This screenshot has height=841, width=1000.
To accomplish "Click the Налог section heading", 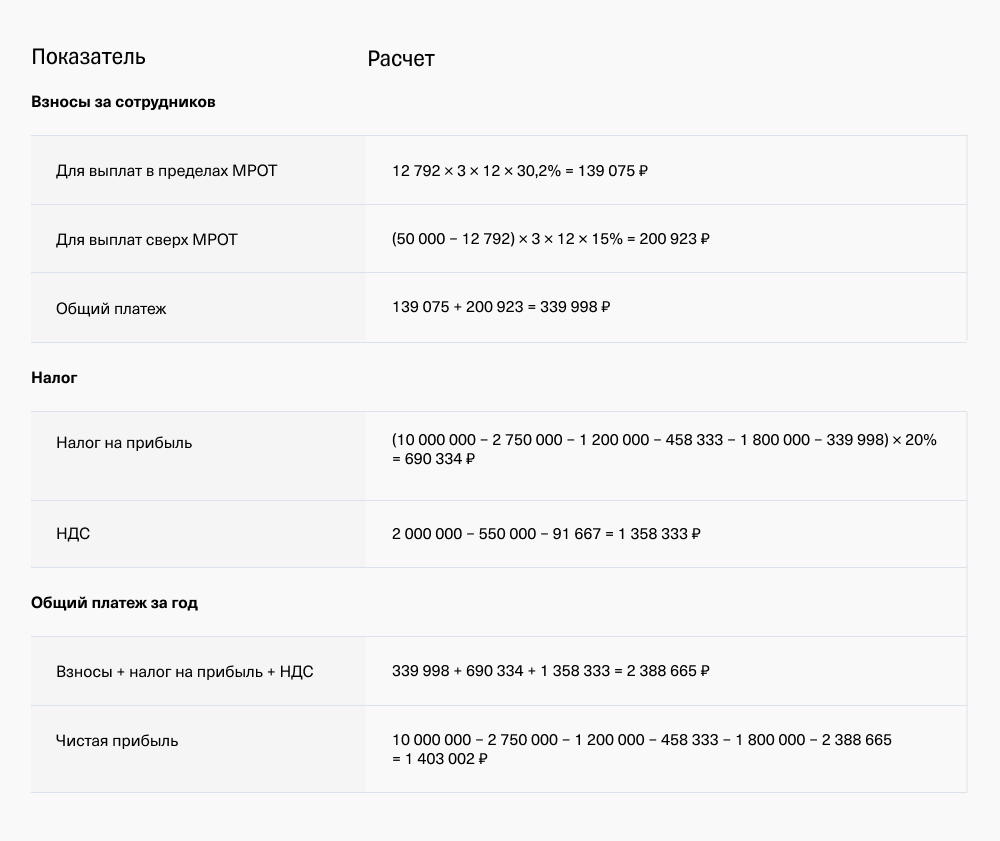I will tap(54, 378).
